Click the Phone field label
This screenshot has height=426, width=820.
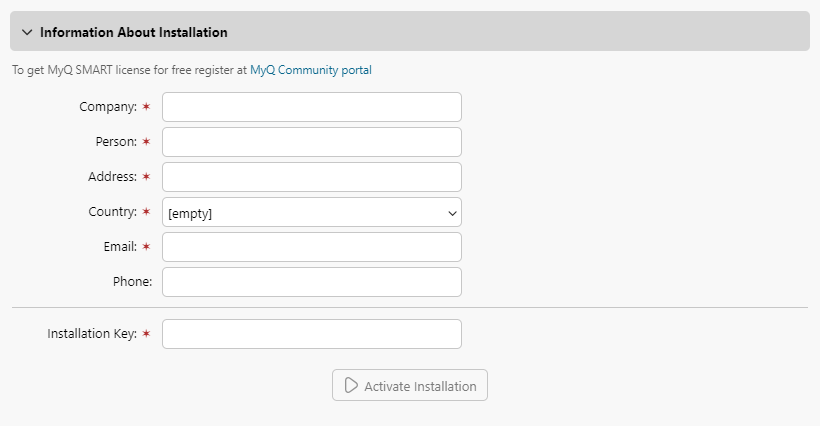click(132, 281)
